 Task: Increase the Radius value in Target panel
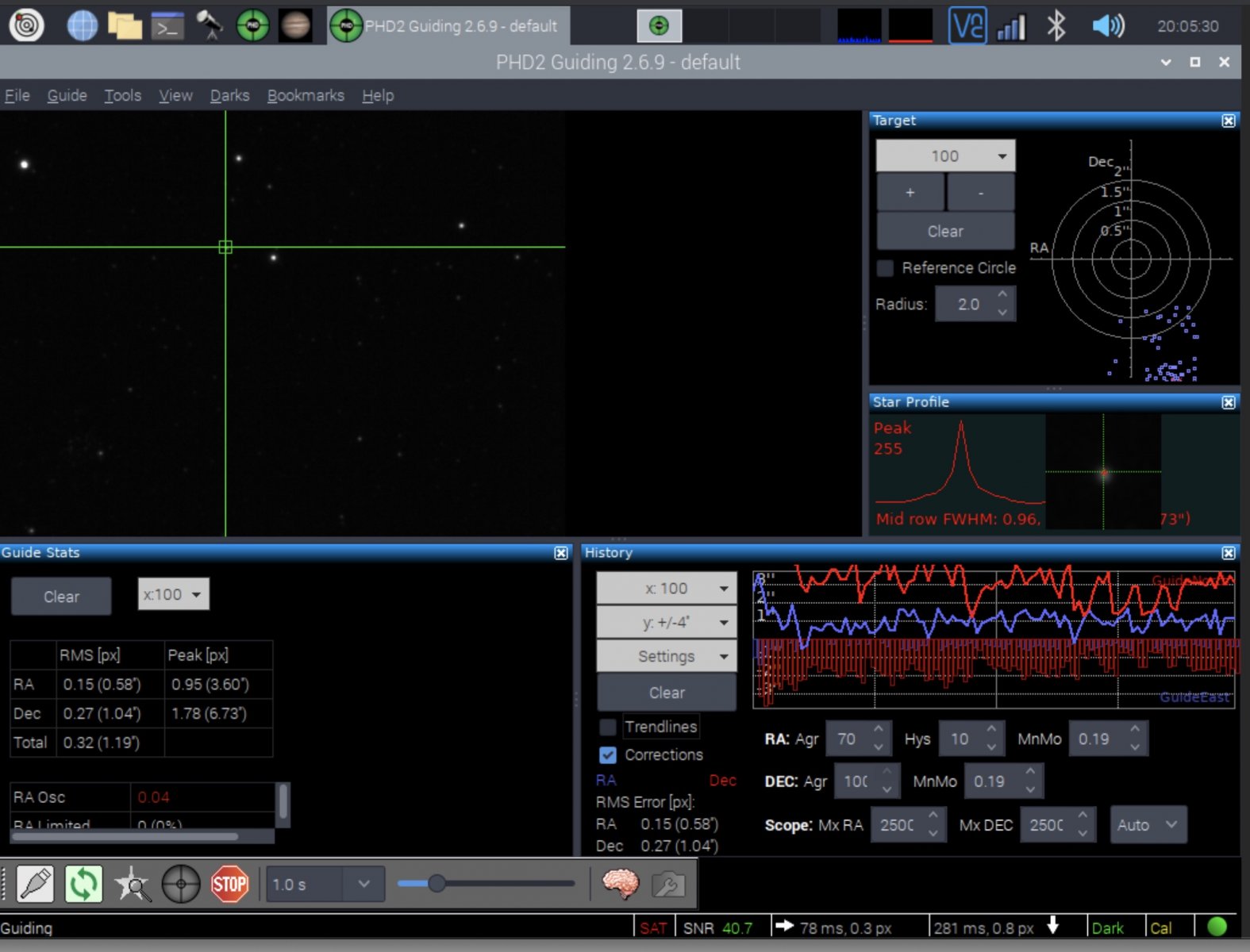pyautogui.click(x=1003, y=295)
